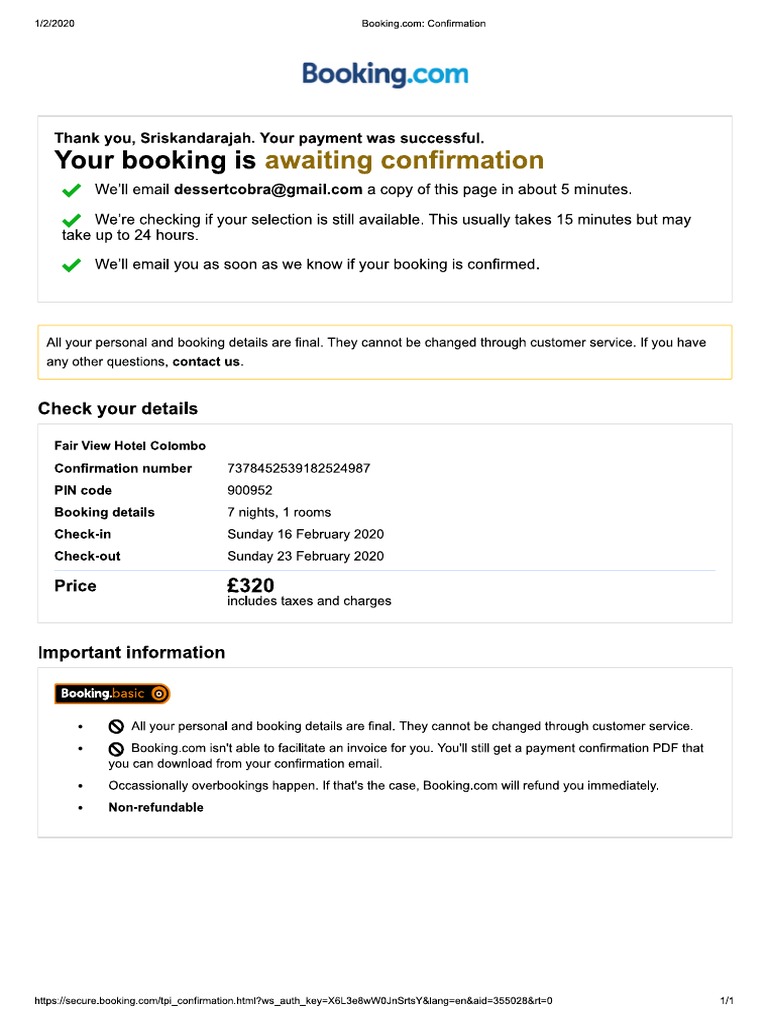Click prohibited icon beside invoice notice

pos(116,748)
